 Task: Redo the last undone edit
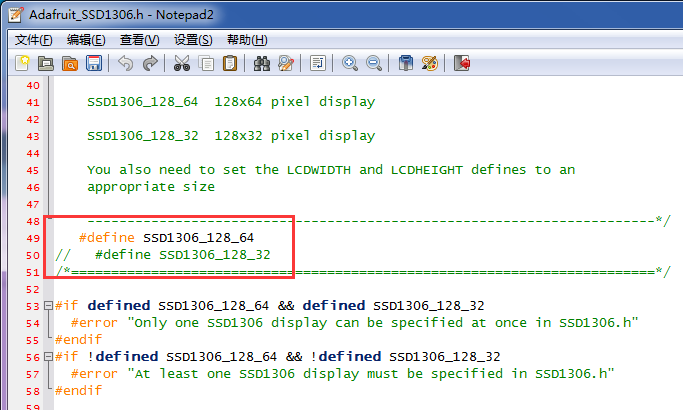click(x=150, y=63)
